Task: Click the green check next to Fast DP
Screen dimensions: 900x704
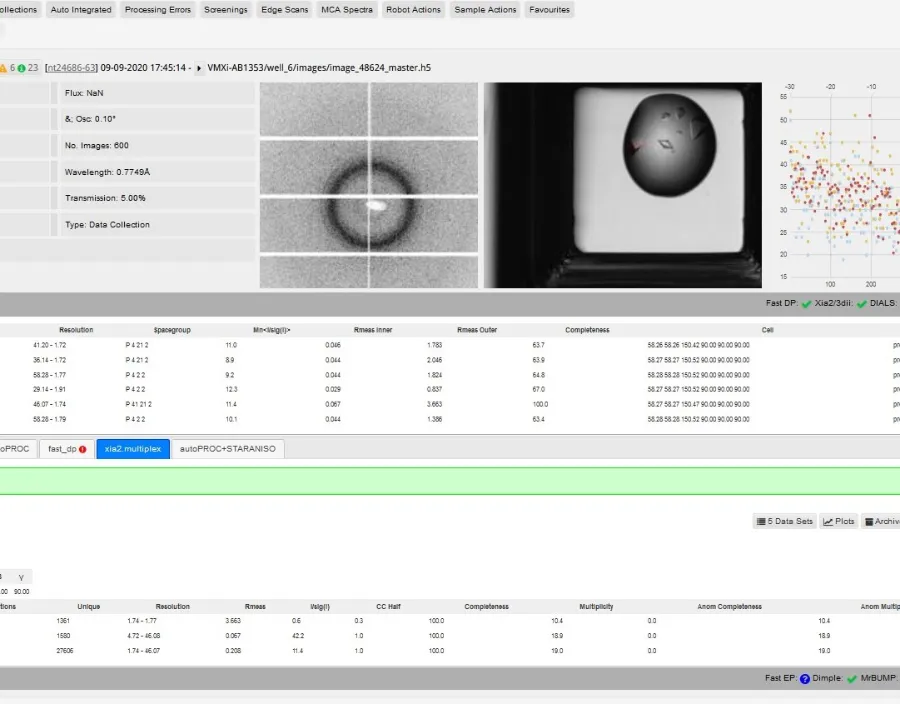Action: click(x=806, y=304)
